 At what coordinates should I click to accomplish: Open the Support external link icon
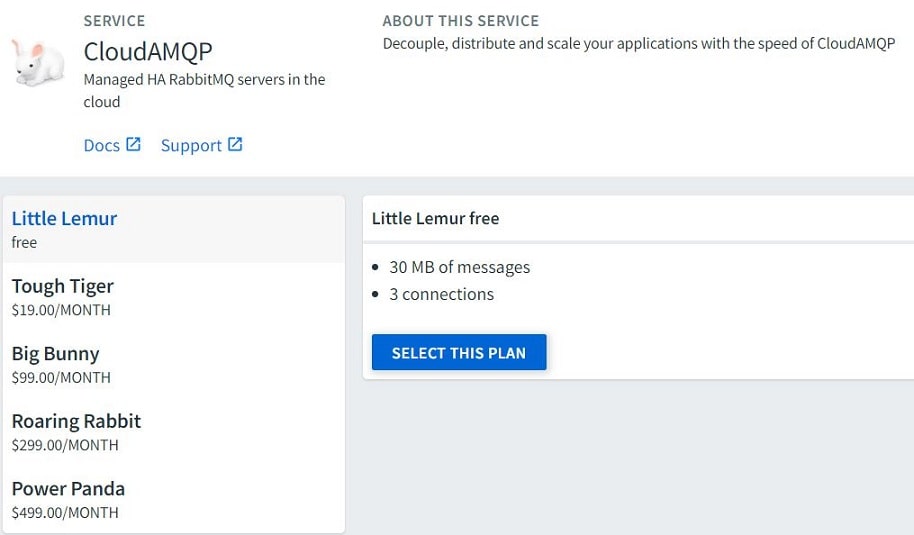point(235,144)
